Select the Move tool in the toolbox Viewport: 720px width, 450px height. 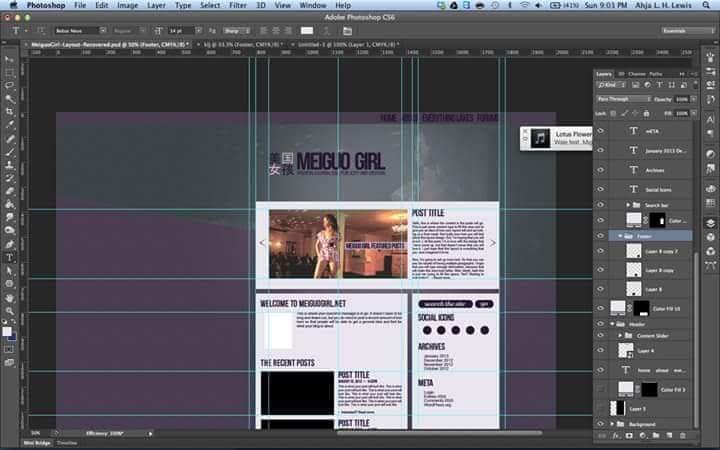[x=9, y=59]
